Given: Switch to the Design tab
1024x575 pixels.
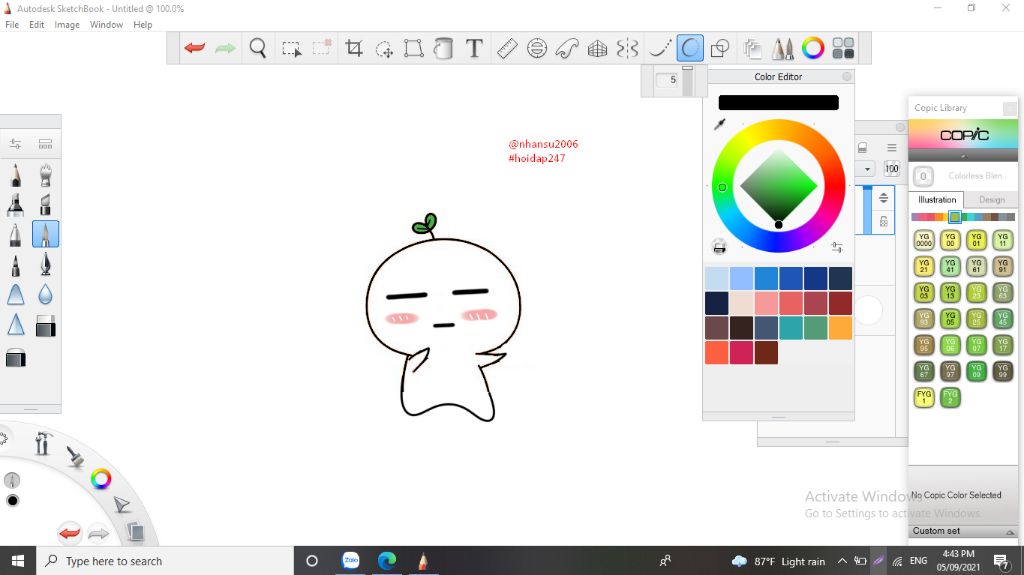Looking at the screenshot, I should 991,200.
